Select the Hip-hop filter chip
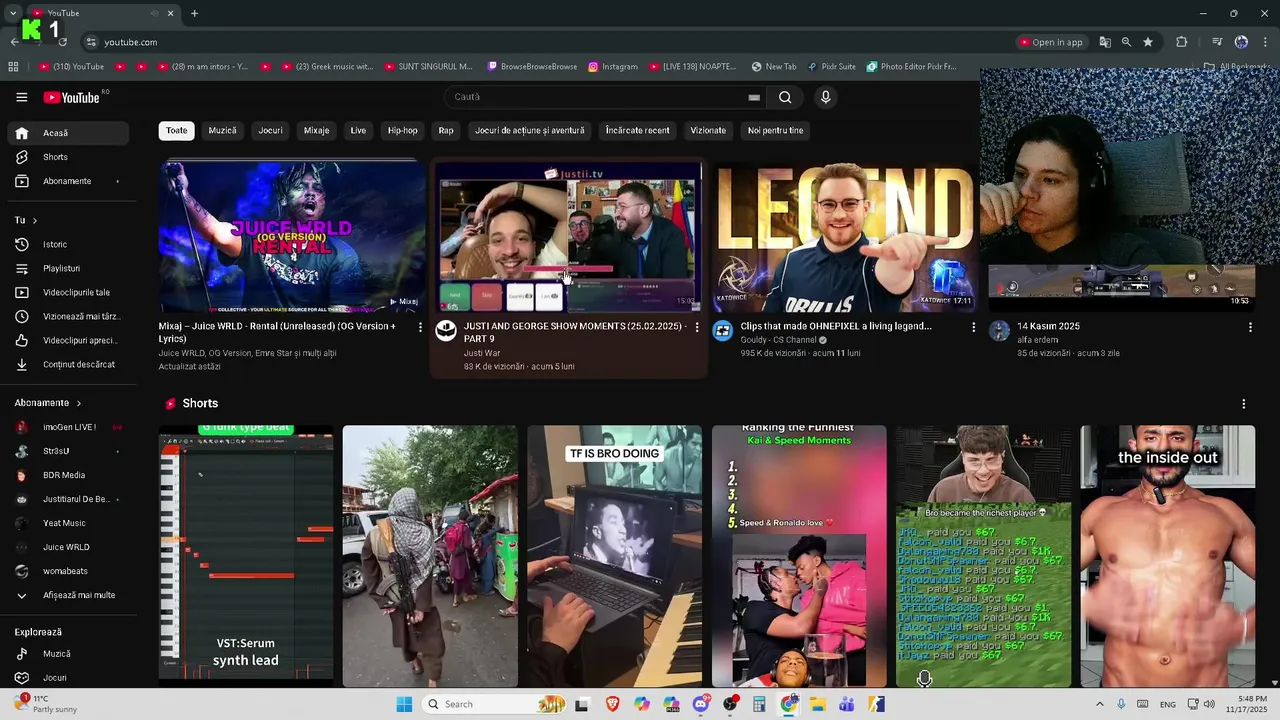The image size is (1280, 720). click(402, 131)
